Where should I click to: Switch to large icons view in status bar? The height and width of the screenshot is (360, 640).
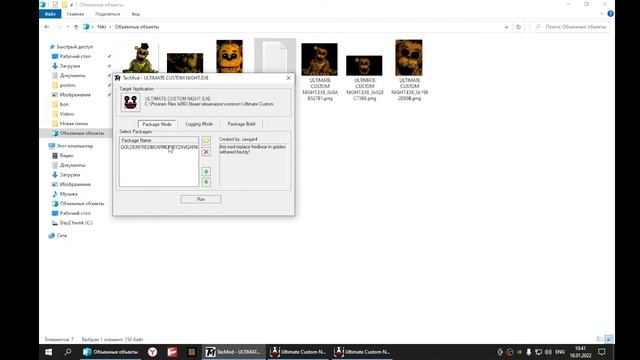click(x=608, y=339)
